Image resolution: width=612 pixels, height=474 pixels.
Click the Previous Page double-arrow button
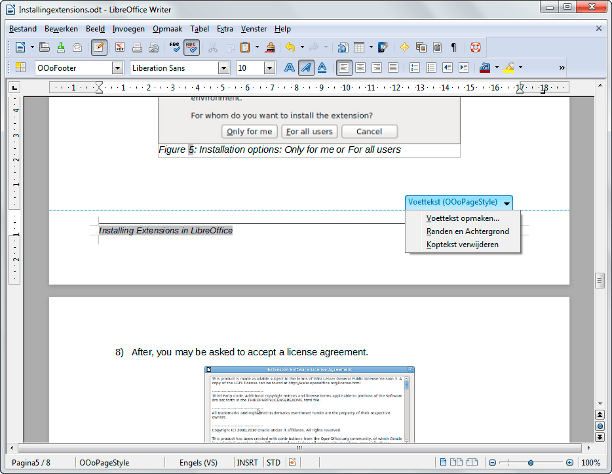[600, 415]
